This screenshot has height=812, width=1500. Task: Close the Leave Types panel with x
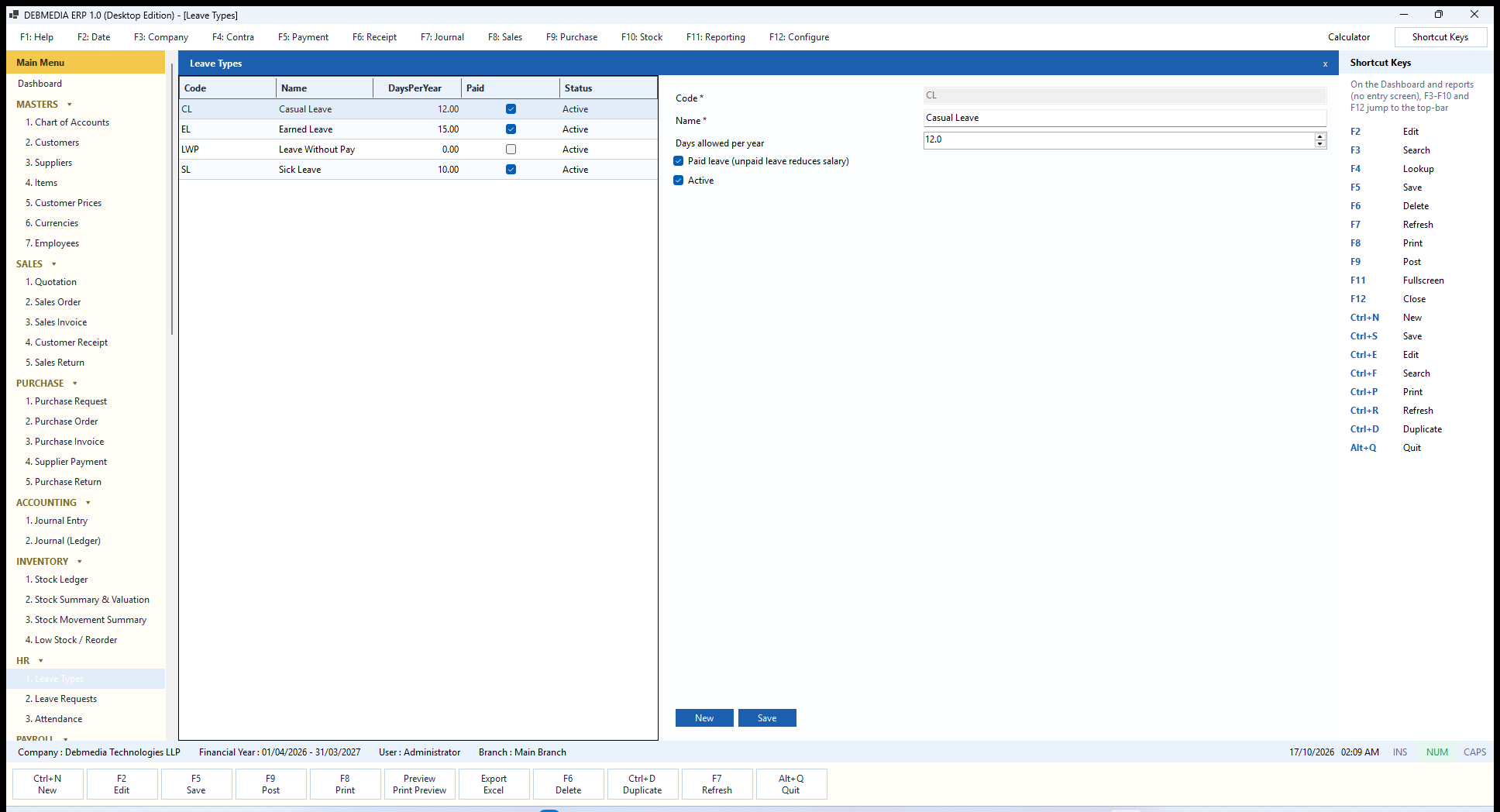click(x=1325, y=64)
